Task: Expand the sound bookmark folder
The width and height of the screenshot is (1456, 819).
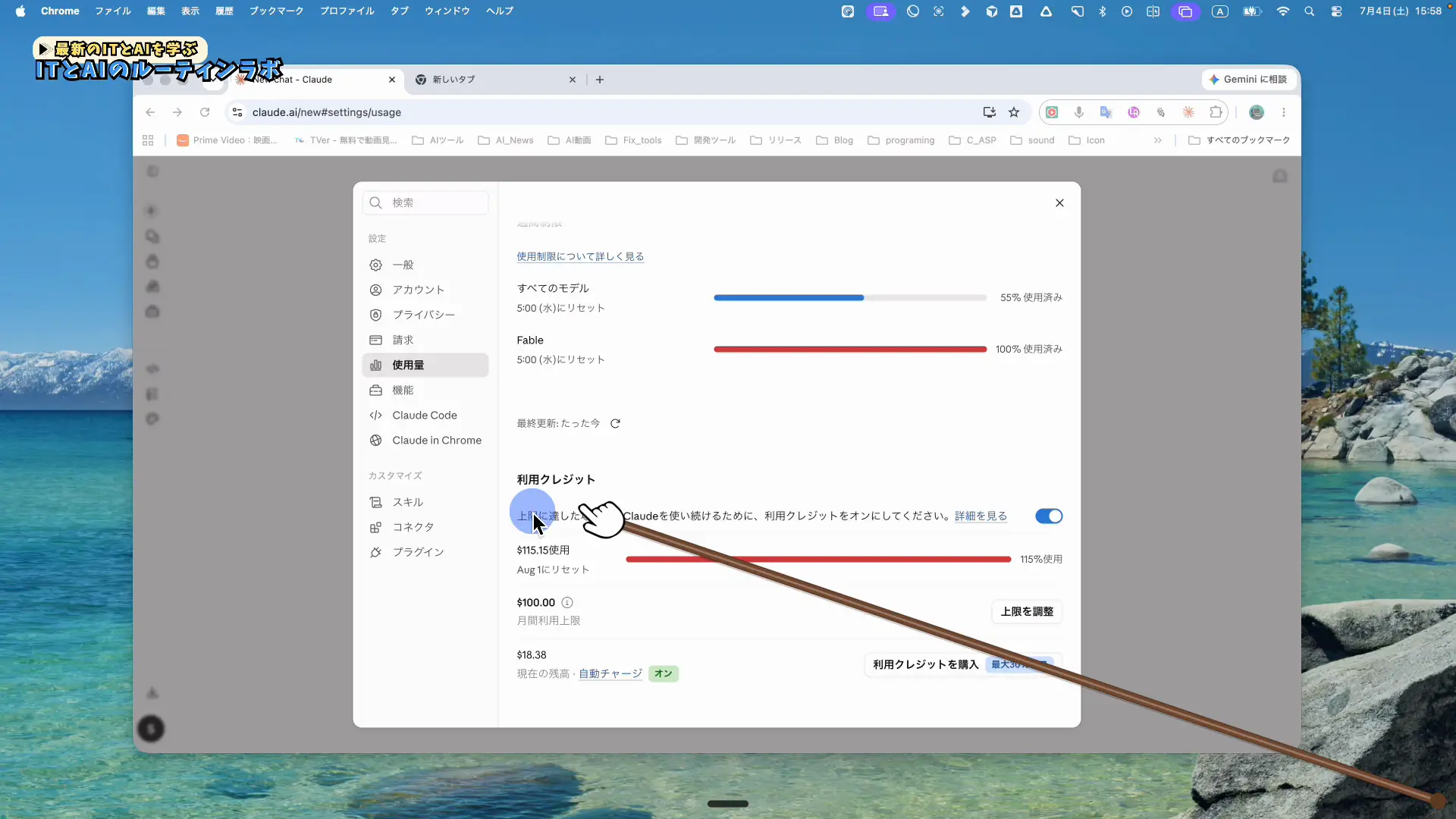Action: point(1032,140)
